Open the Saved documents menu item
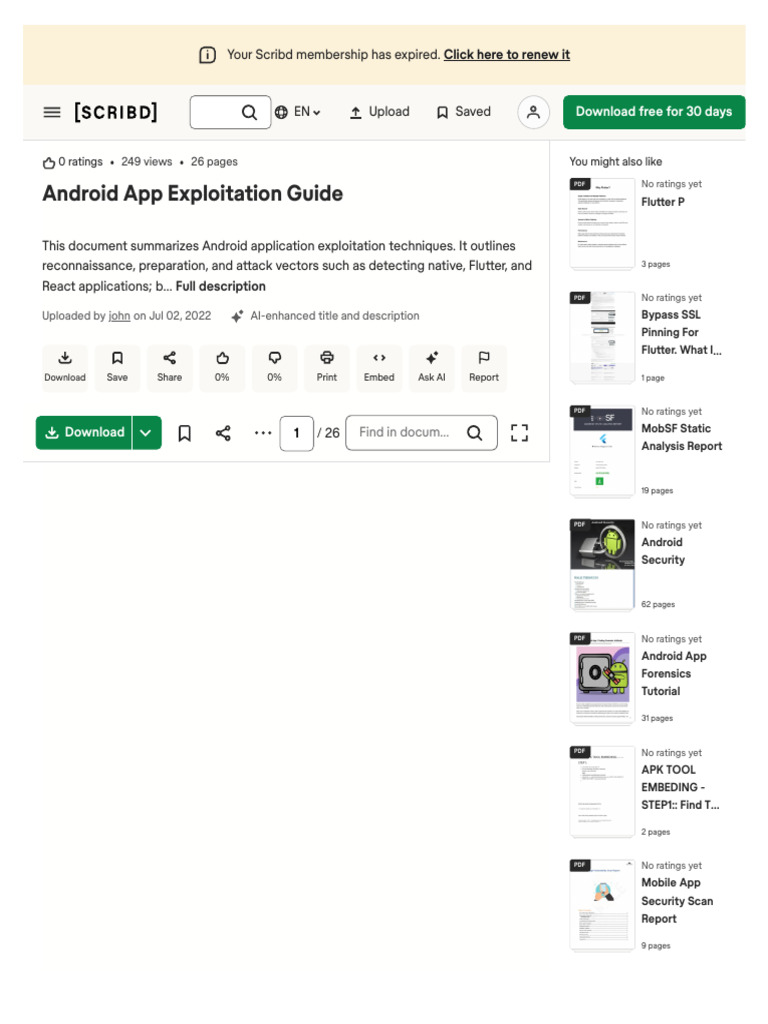Viewport: 768px width, 1024px height. 463,112
